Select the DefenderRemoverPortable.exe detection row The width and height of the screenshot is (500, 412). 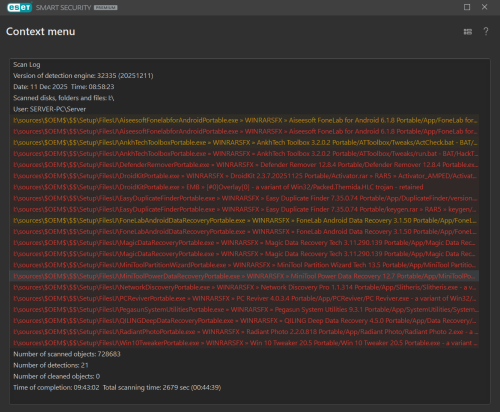coord(244,165)
